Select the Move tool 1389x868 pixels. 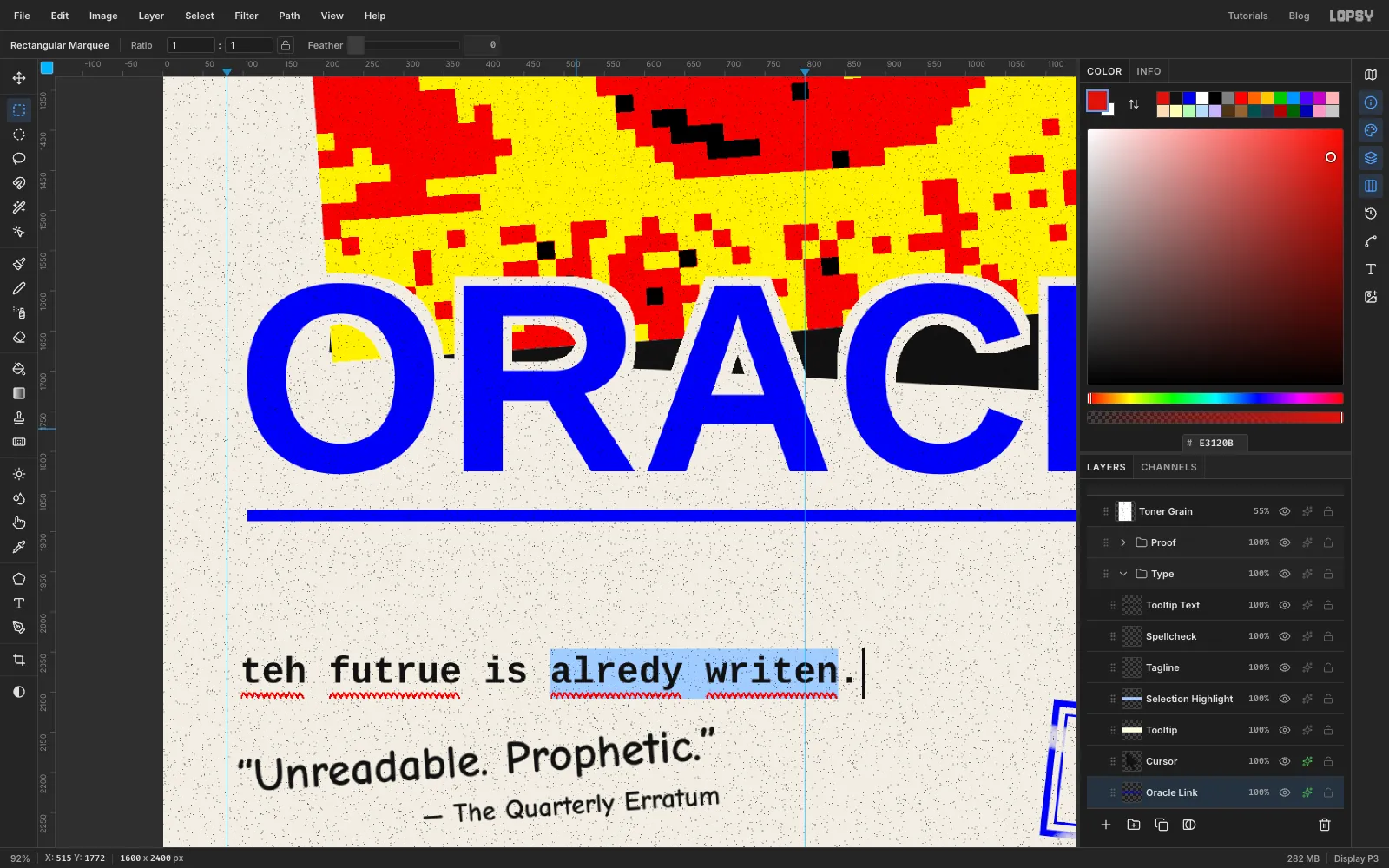point(19,78)
